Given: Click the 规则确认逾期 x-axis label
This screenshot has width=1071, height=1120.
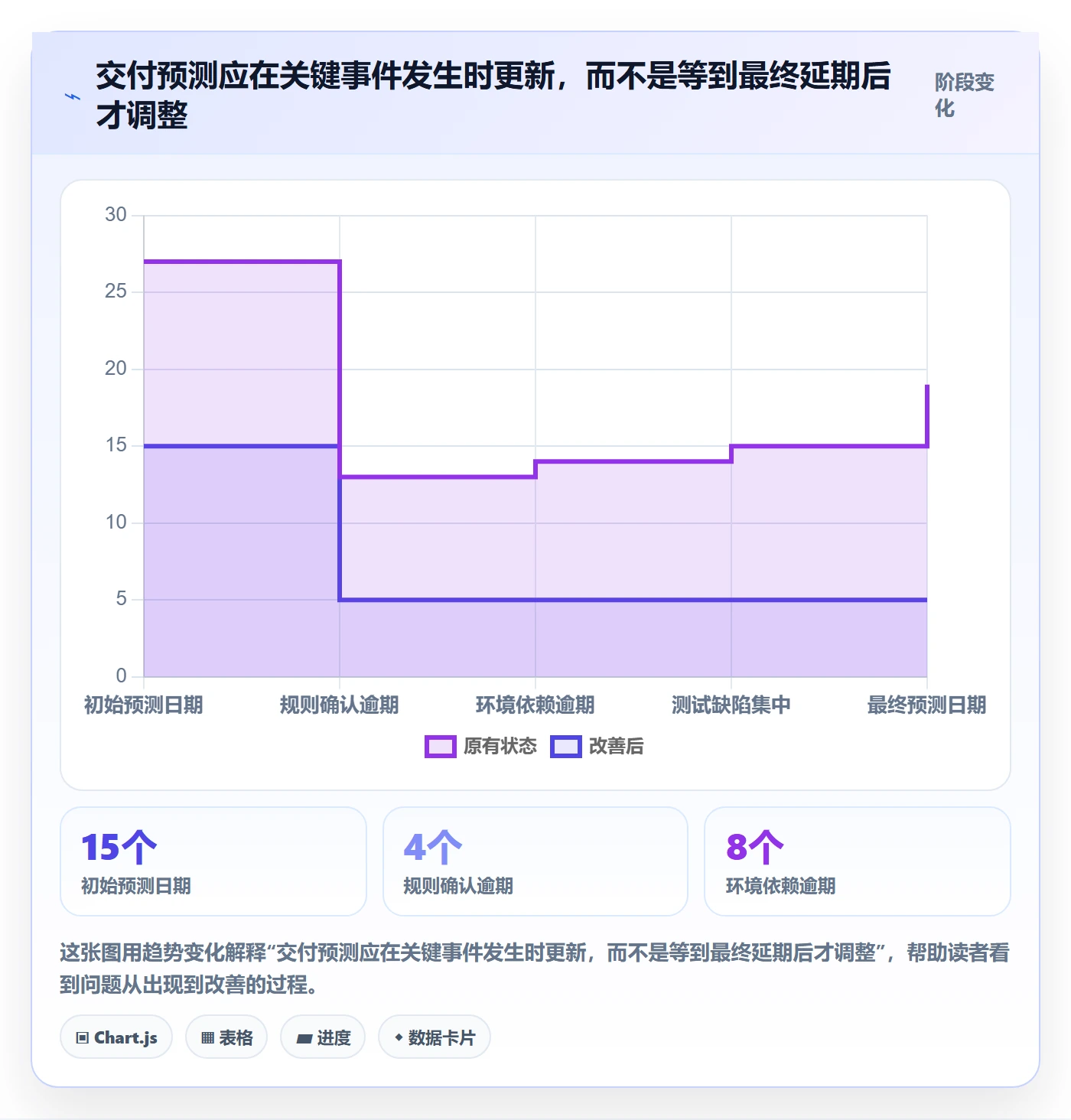Looking at the screenshot, I should [x=340, y=705].
